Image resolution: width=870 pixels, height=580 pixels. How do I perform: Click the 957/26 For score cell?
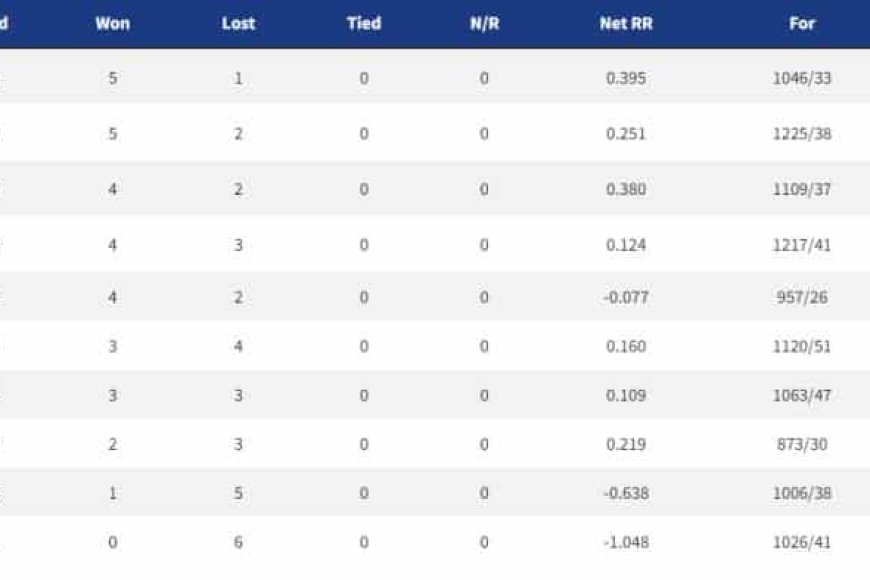(802, 297)
